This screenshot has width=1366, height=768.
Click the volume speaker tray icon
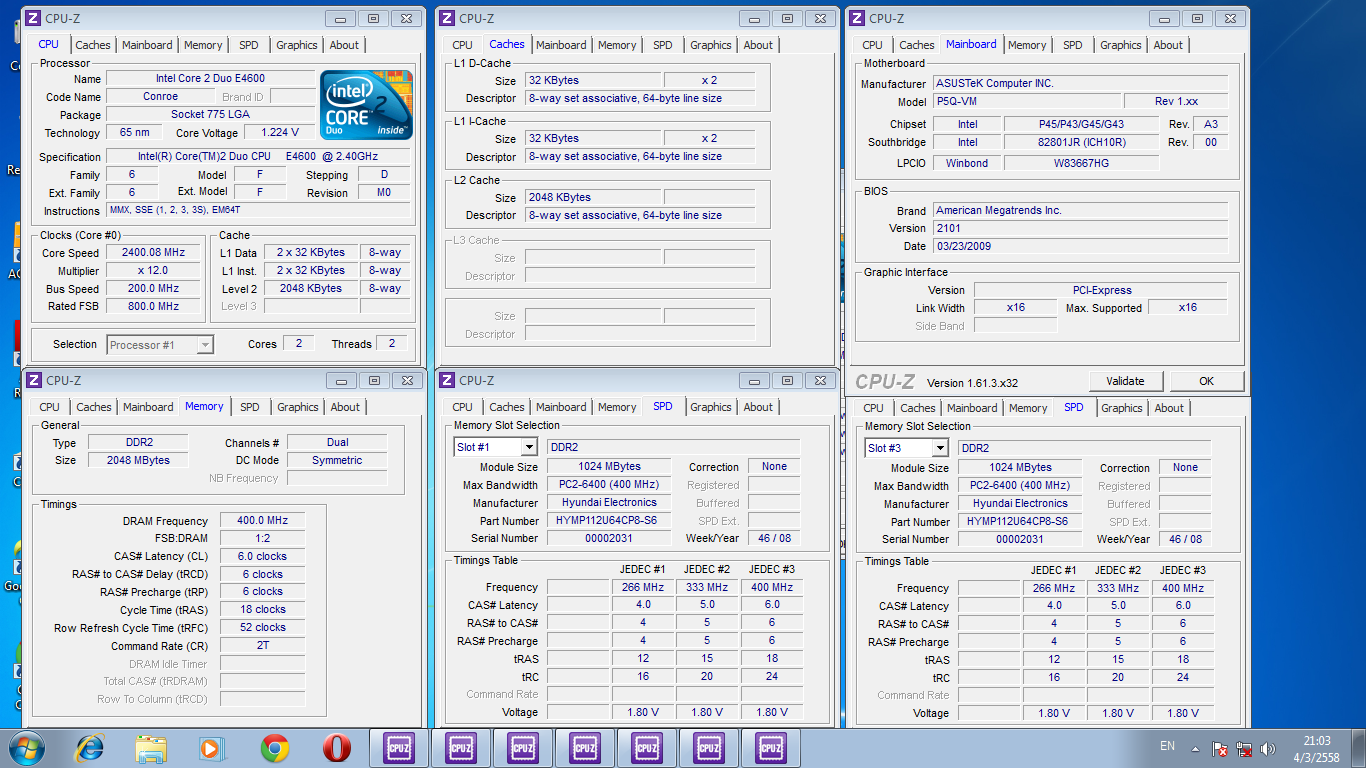[x=1269, y=748]
